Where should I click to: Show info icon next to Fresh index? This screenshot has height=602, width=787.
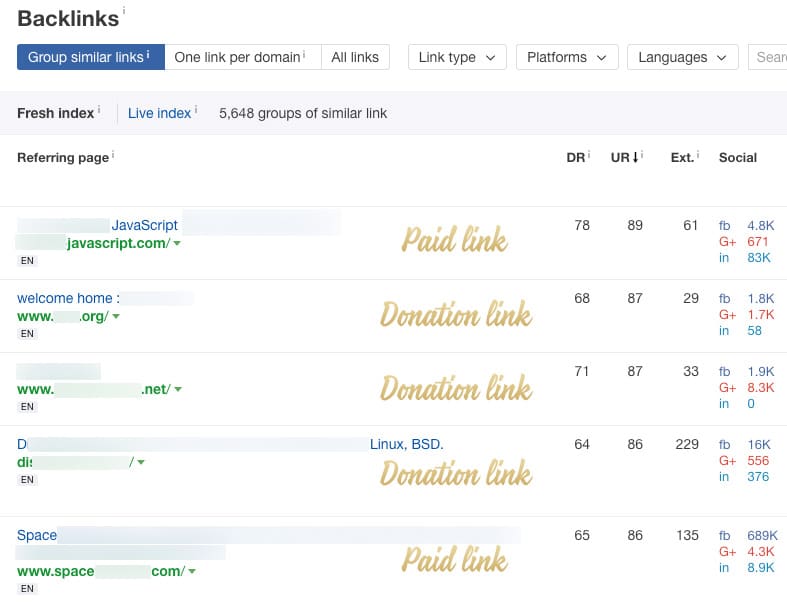pyautogui.click(x=99, y=109)
